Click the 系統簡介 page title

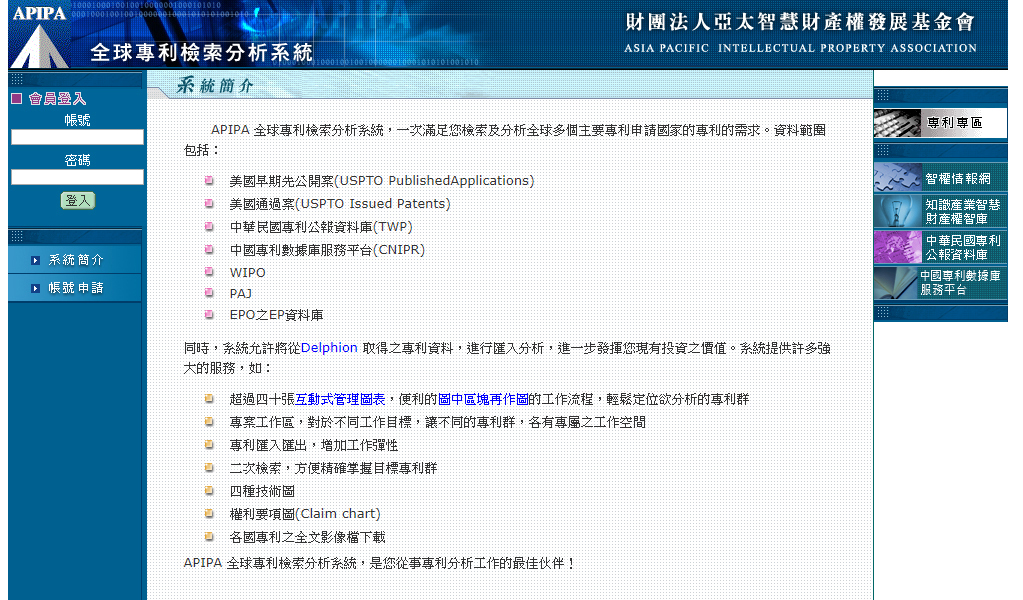215,85
